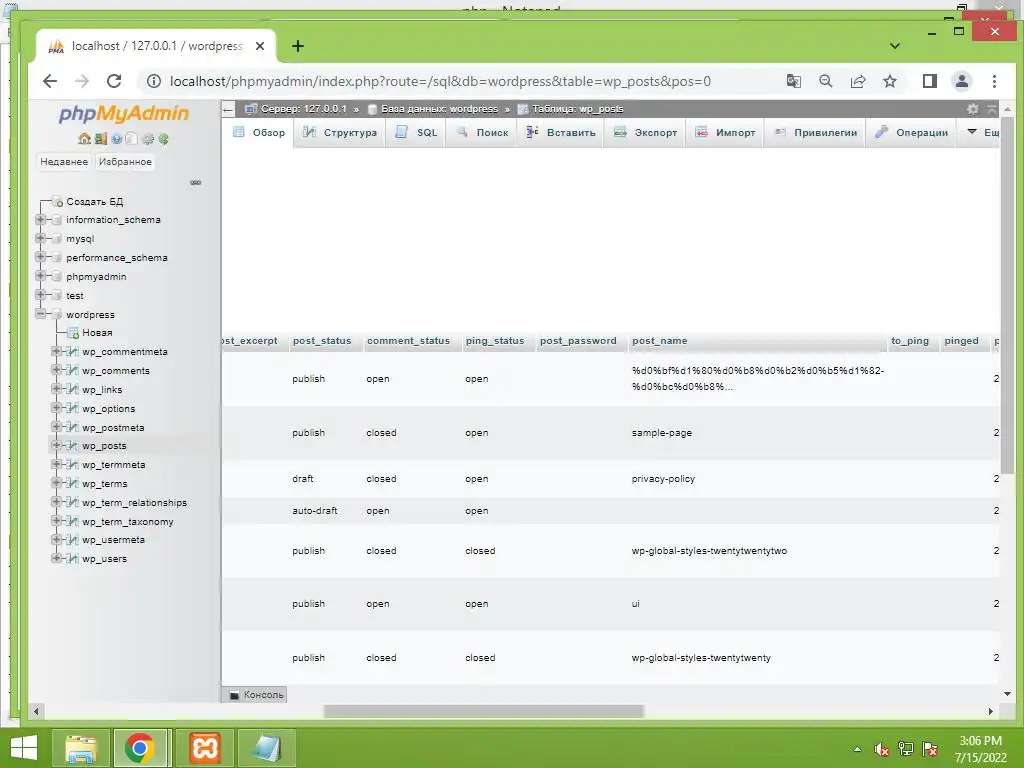Expand the wp_commentmeta table node
Screen dimensions: 1024x768
click(x=56, y=351)
